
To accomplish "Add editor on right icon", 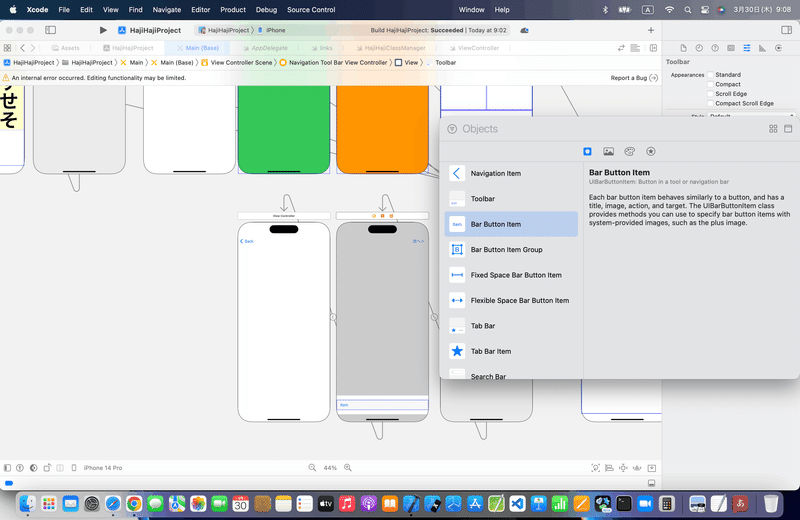I will pyautogui.click(x=653, y=48).
